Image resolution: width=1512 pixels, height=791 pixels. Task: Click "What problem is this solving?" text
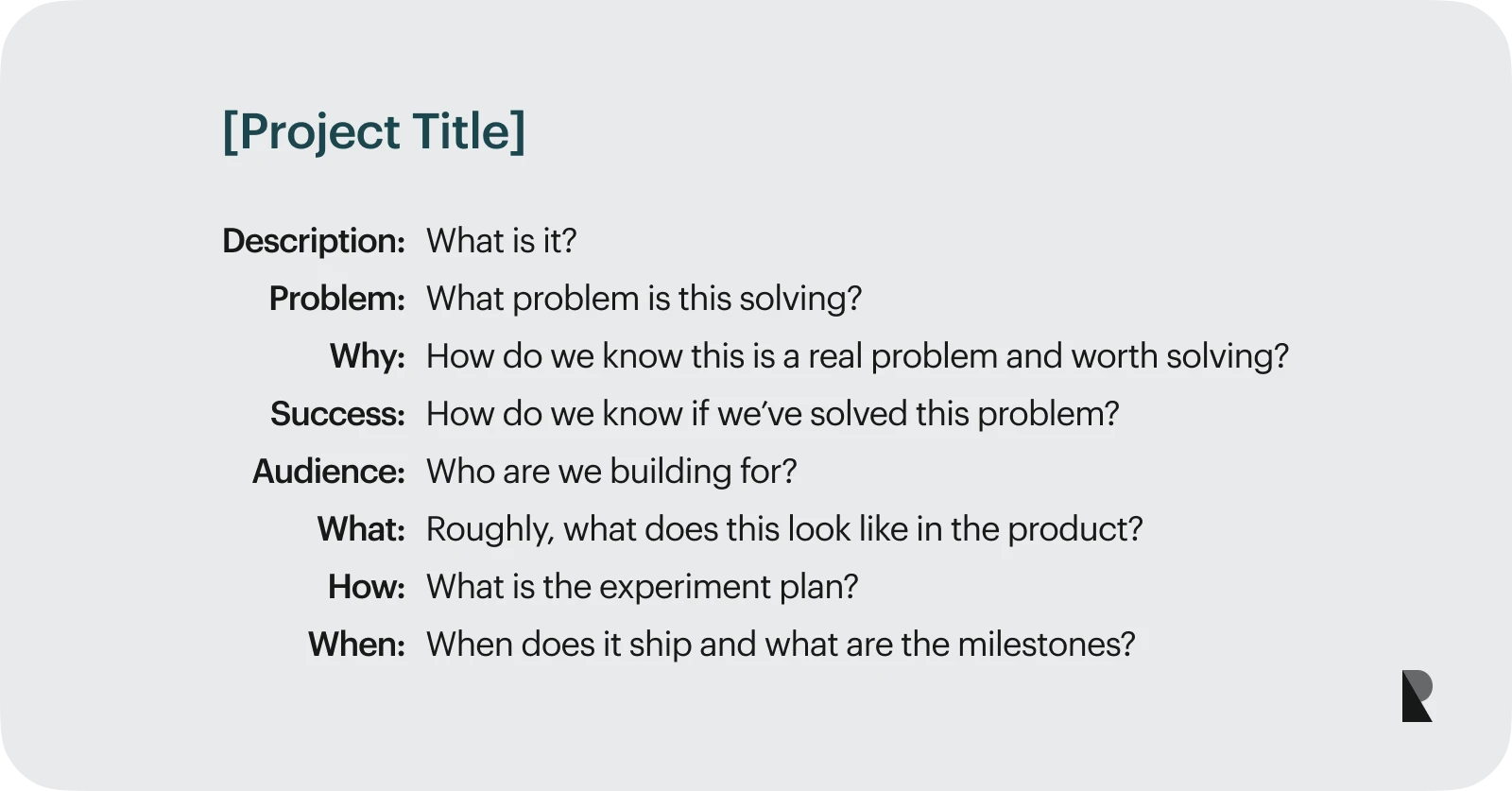pos(644,299)
